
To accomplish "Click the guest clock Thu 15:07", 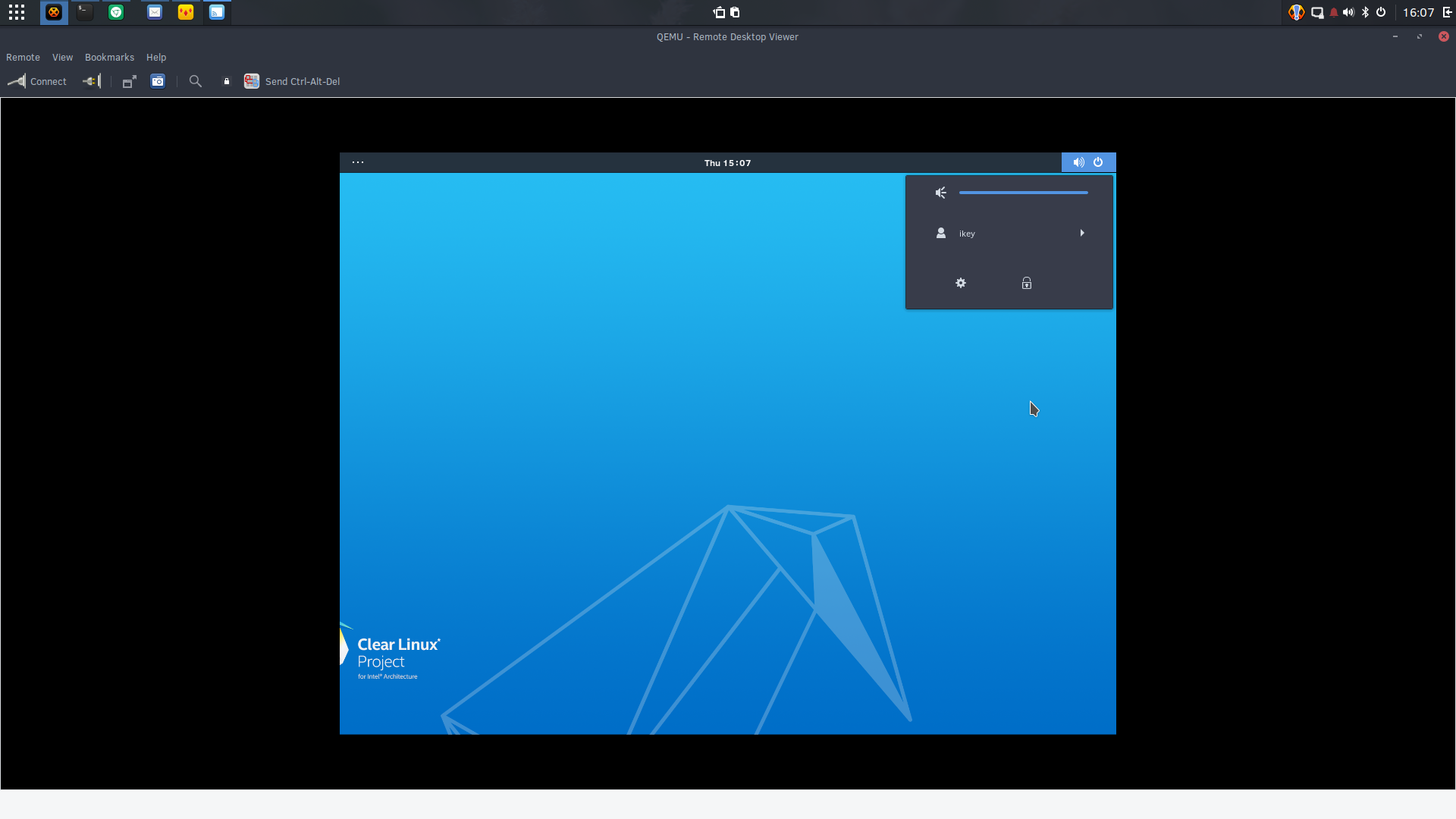I will coord(727,163).
